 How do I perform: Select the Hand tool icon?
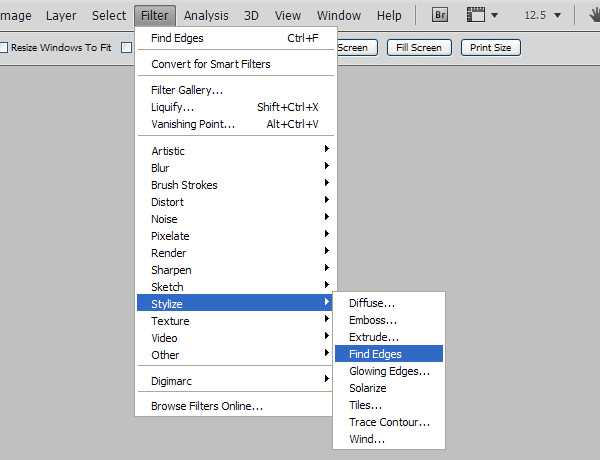(x=592, y=15)
